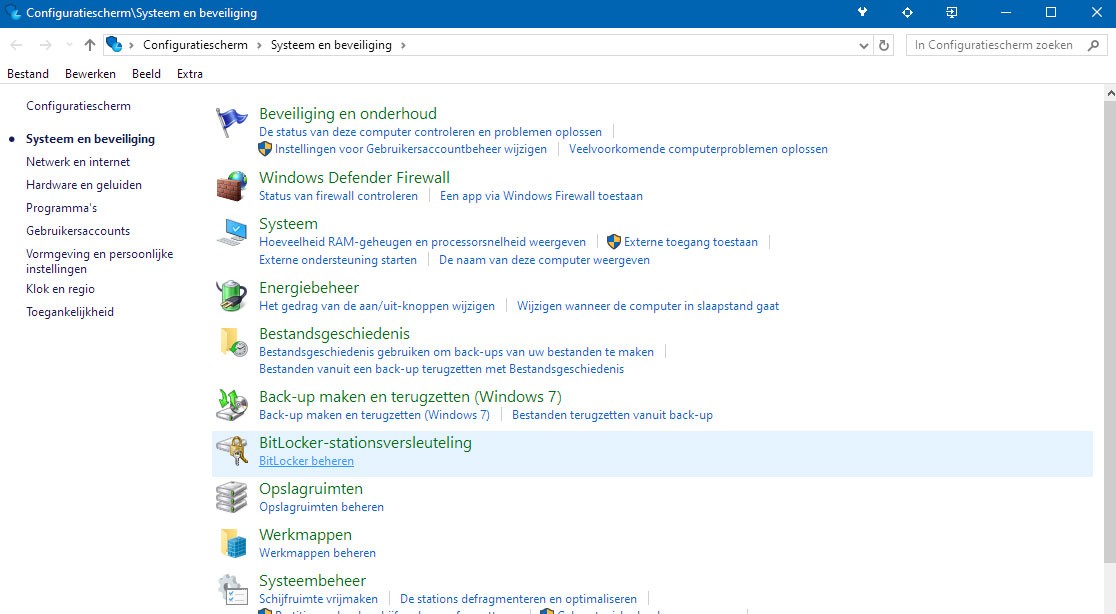
Task: Select Netwerk en internet category
Action: coord(78,162)
